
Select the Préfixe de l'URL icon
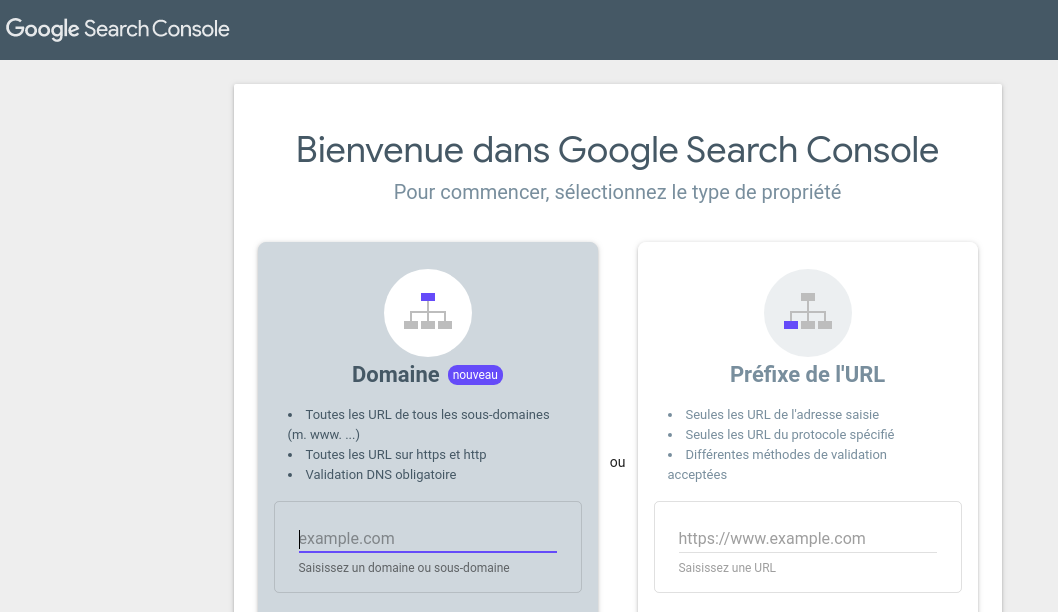(x=808, y=312)
